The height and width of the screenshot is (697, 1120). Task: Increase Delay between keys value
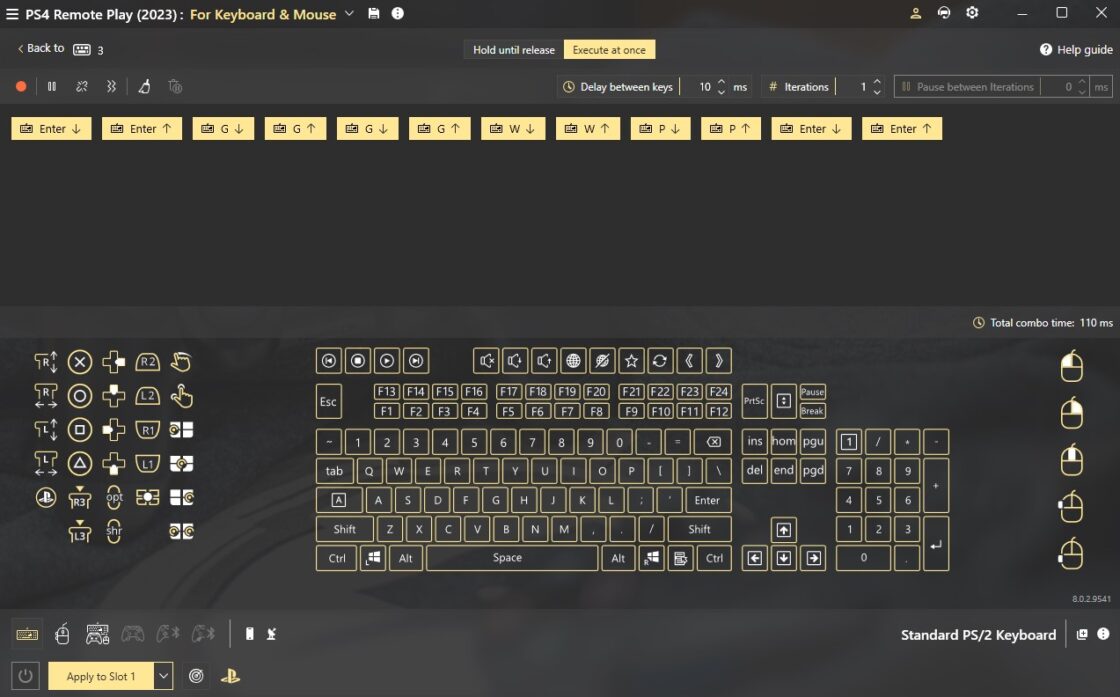click(721, 81)
